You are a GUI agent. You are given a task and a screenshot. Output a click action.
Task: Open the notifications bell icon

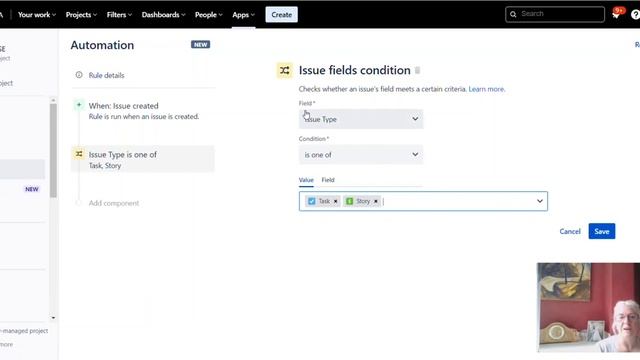[616, 15]
